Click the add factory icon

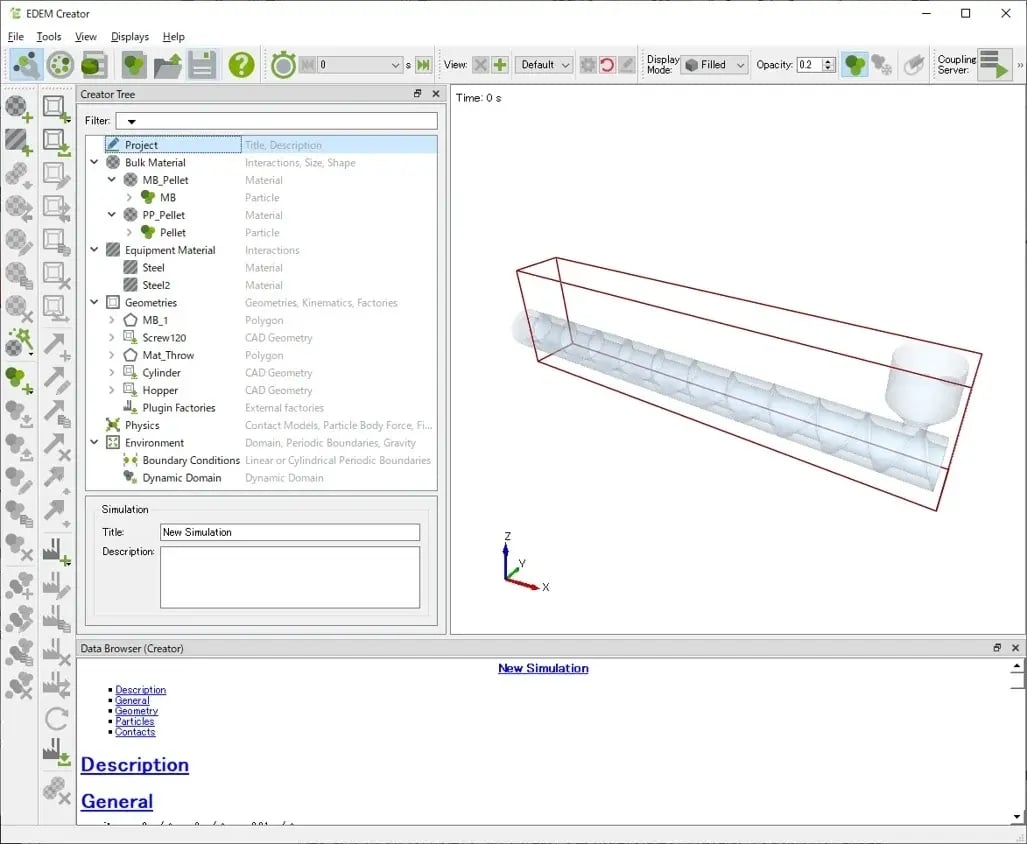click(56, 551)
